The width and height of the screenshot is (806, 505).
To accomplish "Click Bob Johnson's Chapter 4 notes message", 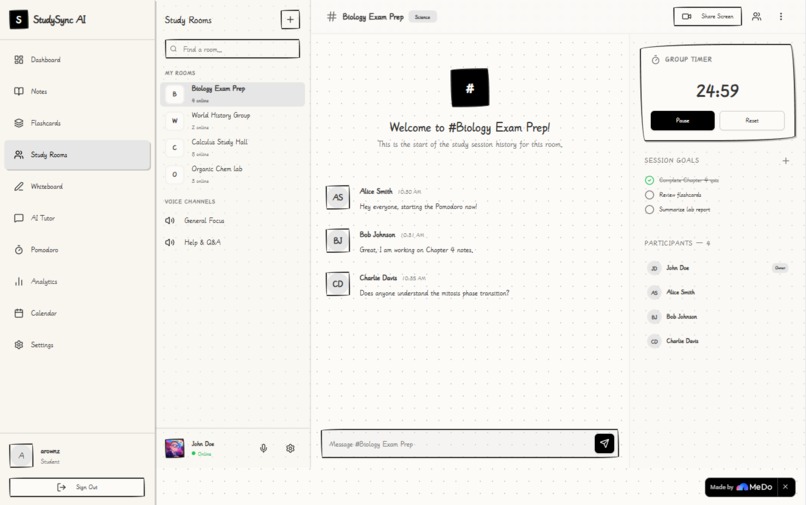I will click(x=416, y=250).
